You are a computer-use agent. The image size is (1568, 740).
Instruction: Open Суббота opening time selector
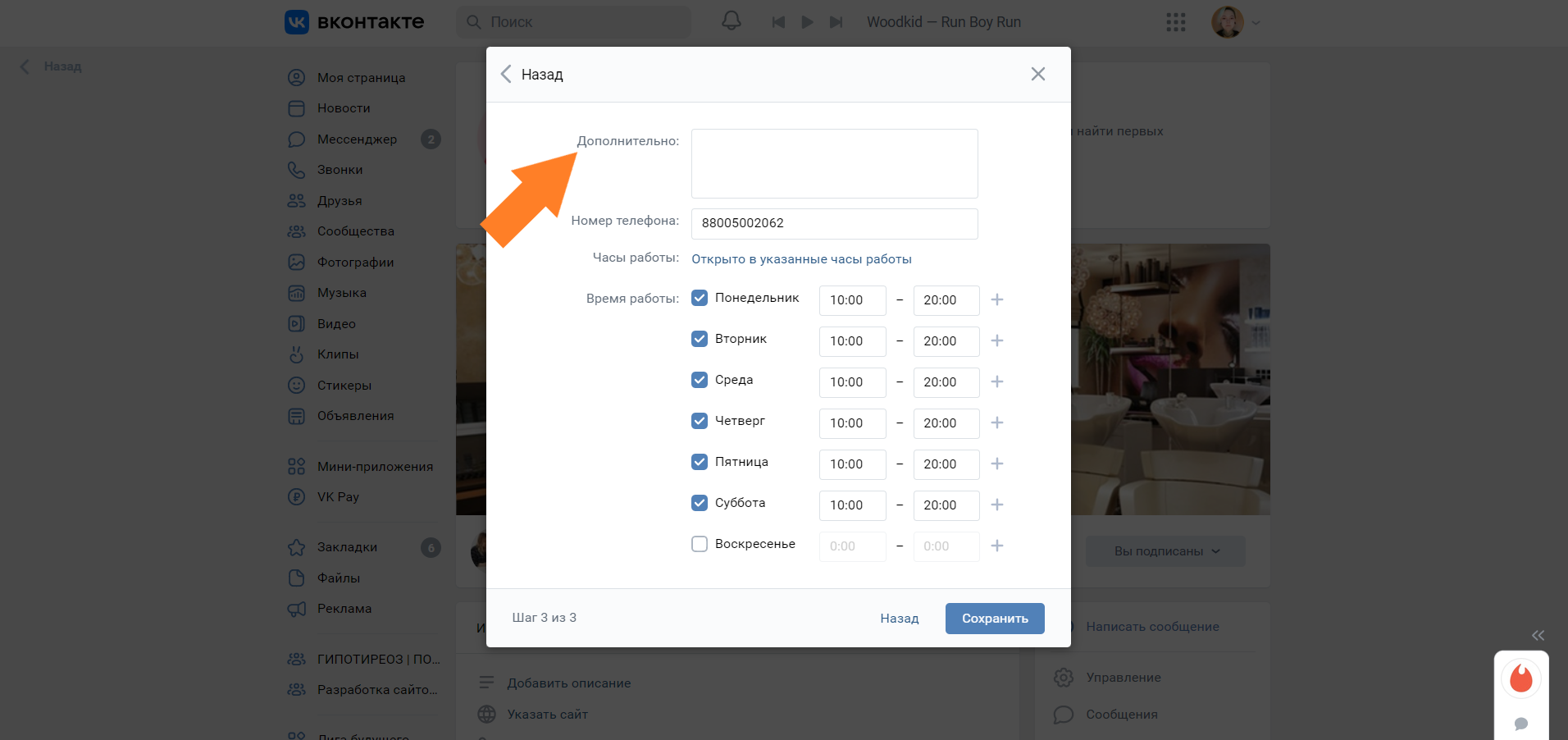tap(852, 505)
